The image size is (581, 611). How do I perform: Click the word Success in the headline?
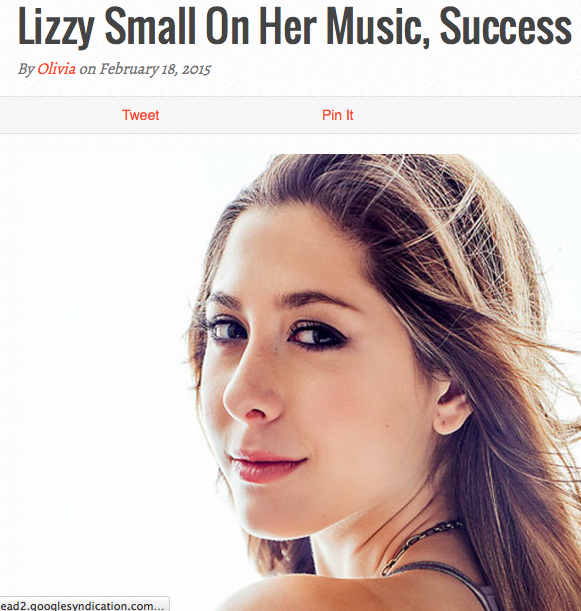click(506, 26)
